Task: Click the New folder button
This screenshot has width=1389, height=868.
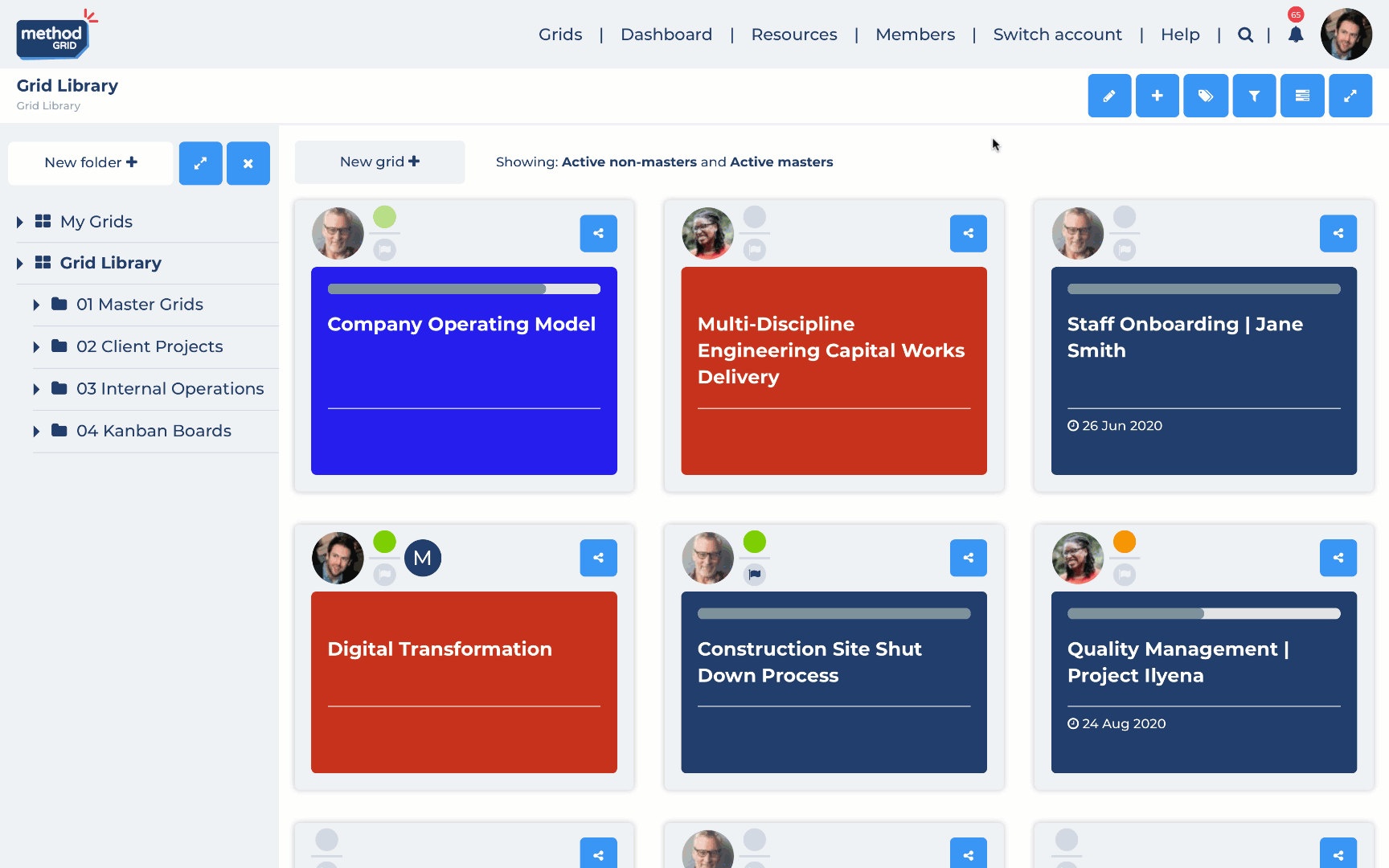Action: 91,163
